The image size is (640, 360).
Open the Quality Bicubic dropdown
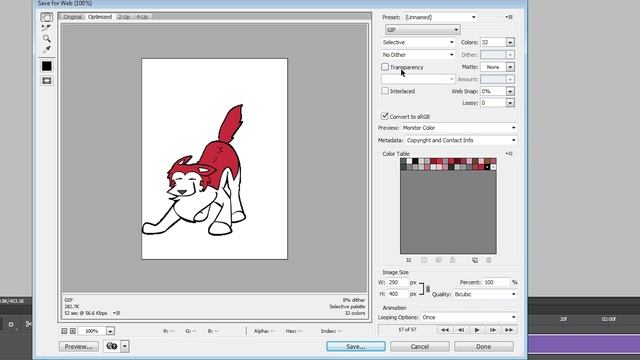(x=485, y=294)
